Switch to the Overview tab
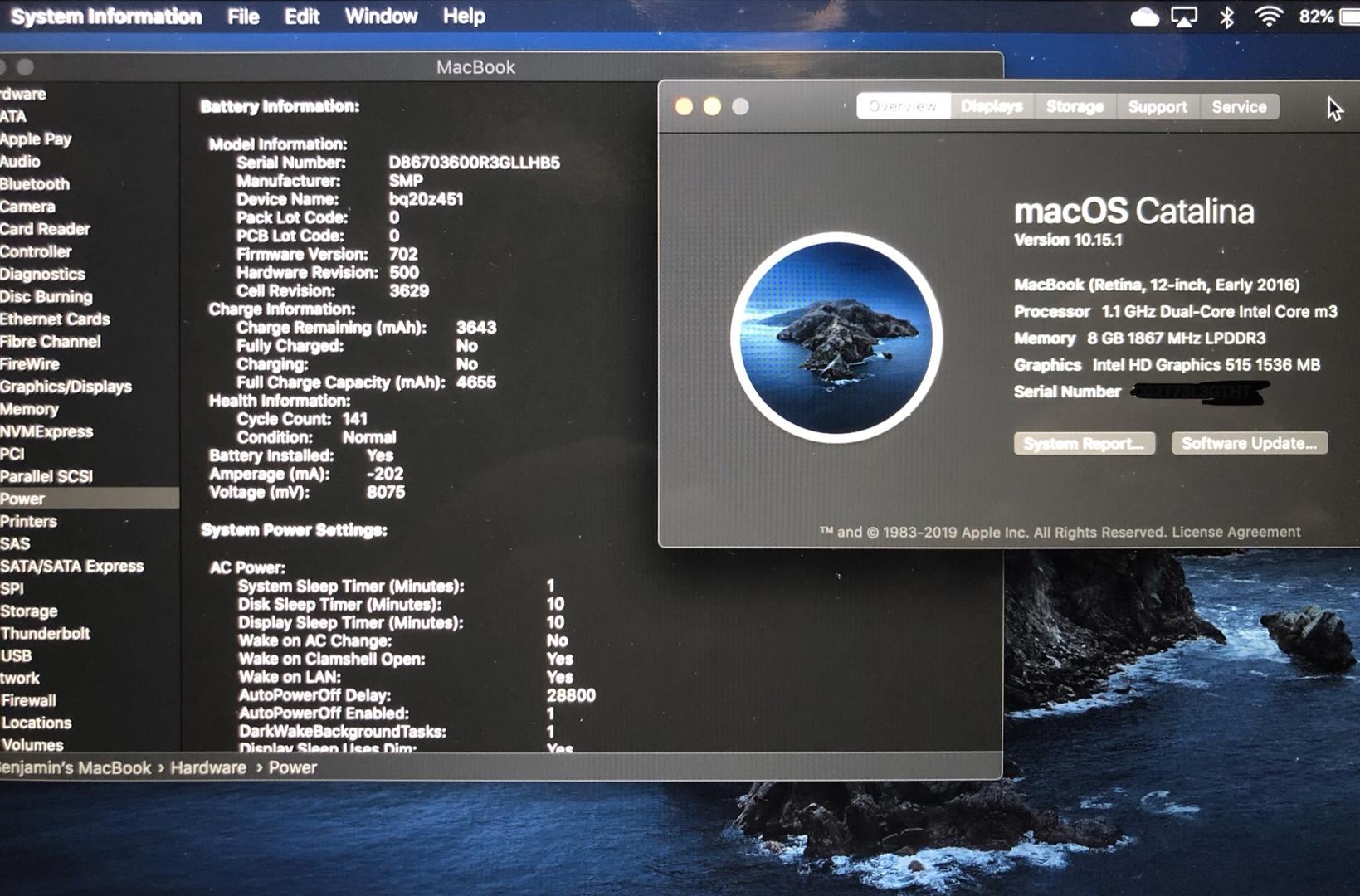 [x=903, y=106]
